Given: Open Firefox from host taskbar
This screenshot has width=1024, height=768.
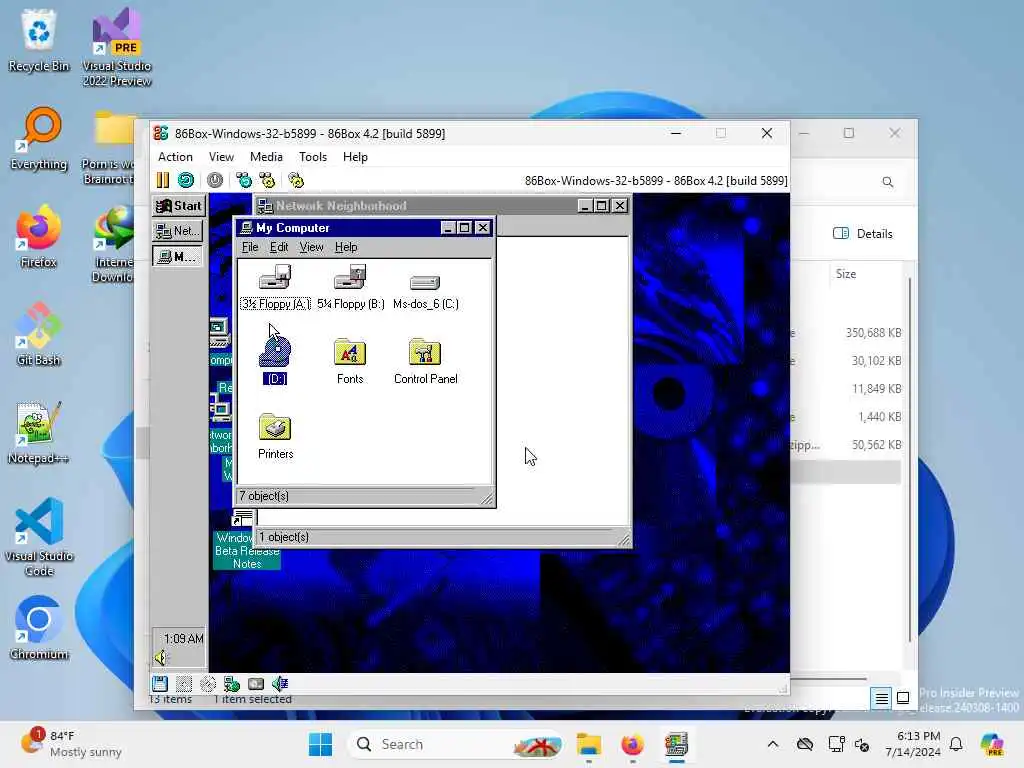Looking at the screenshot, I should tap(632, 744).
